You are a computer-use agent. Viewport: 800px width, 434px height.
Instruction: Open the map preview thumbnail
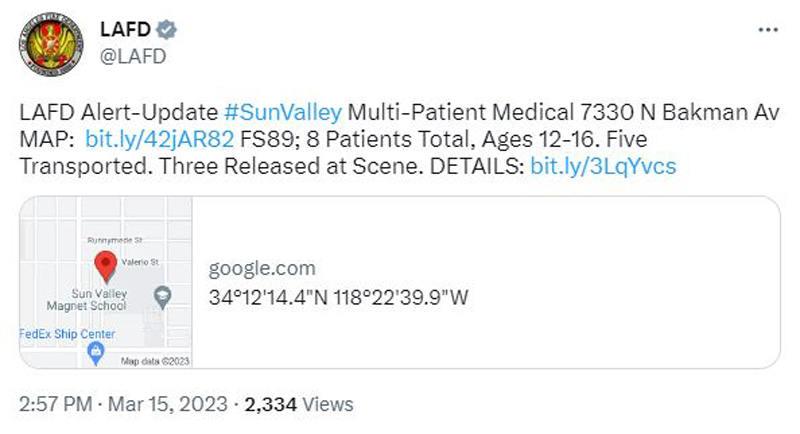click(x=106, y=282)
